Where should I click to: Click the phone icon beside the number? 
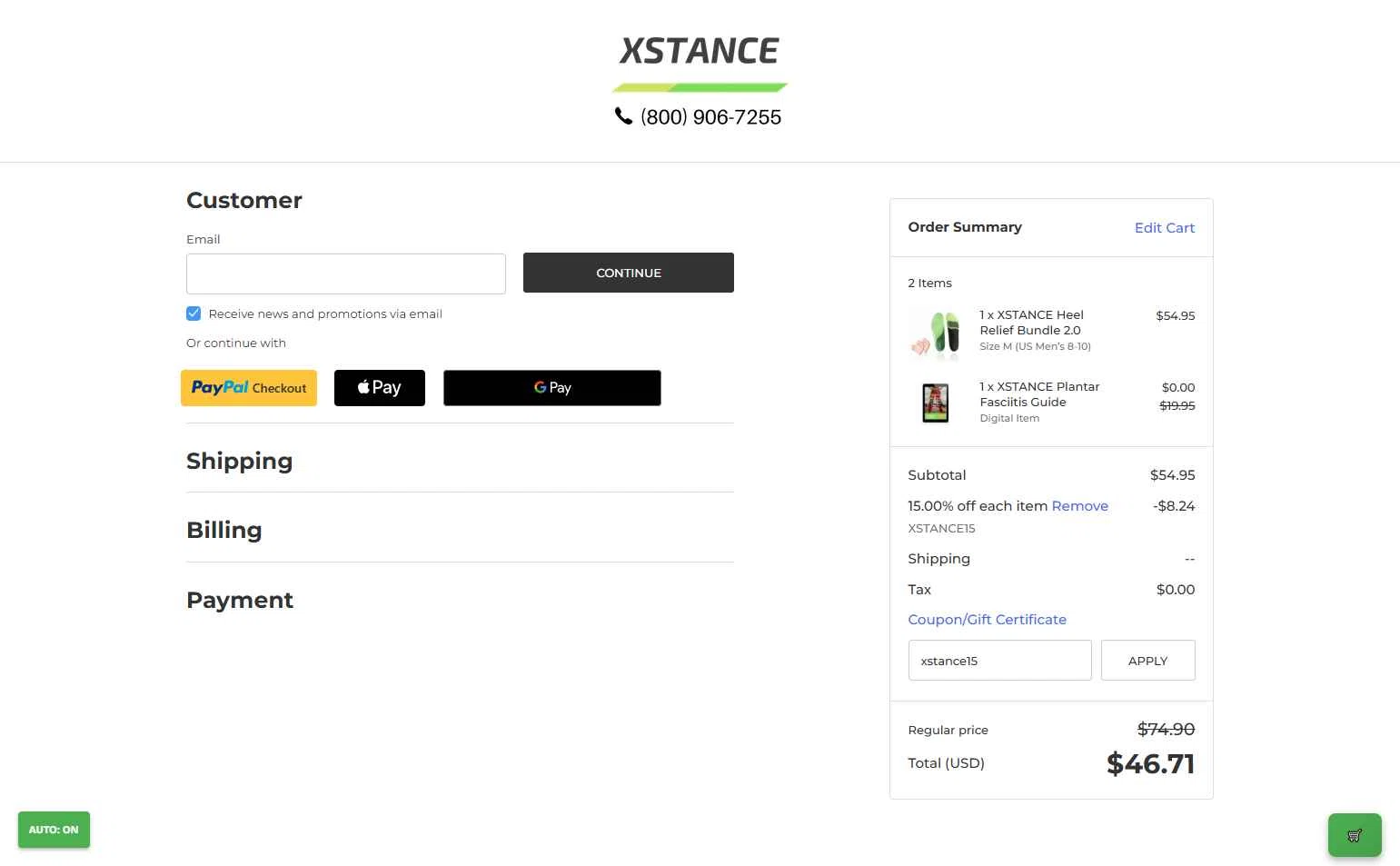point(623,116)
